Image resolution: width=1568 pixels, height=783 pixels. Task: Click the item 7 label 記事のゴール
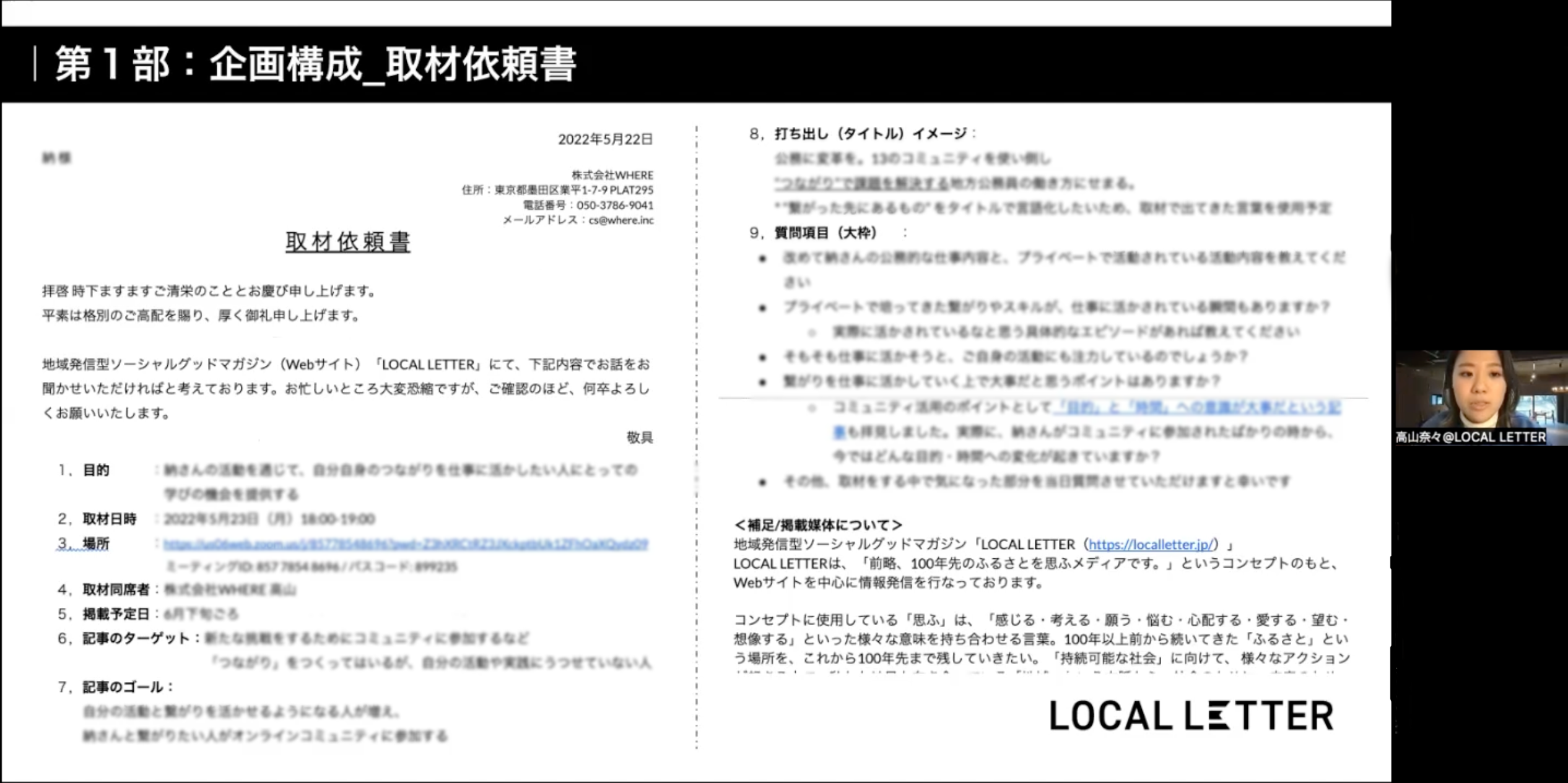(x=123, y=687)
